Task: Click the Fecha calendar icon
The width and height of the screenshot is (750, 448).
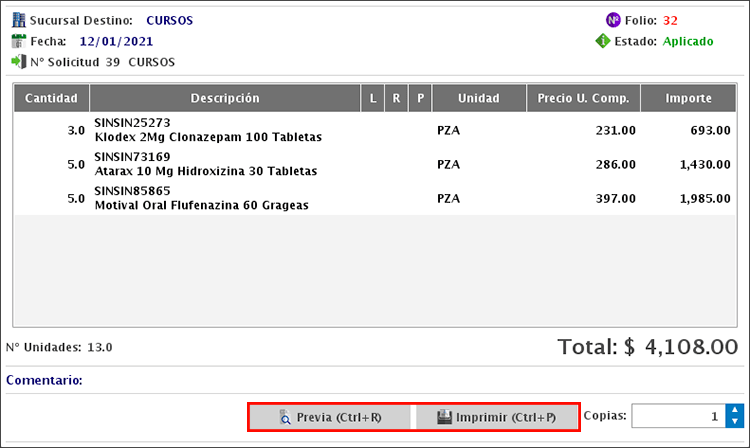Action: coord(18,41)
